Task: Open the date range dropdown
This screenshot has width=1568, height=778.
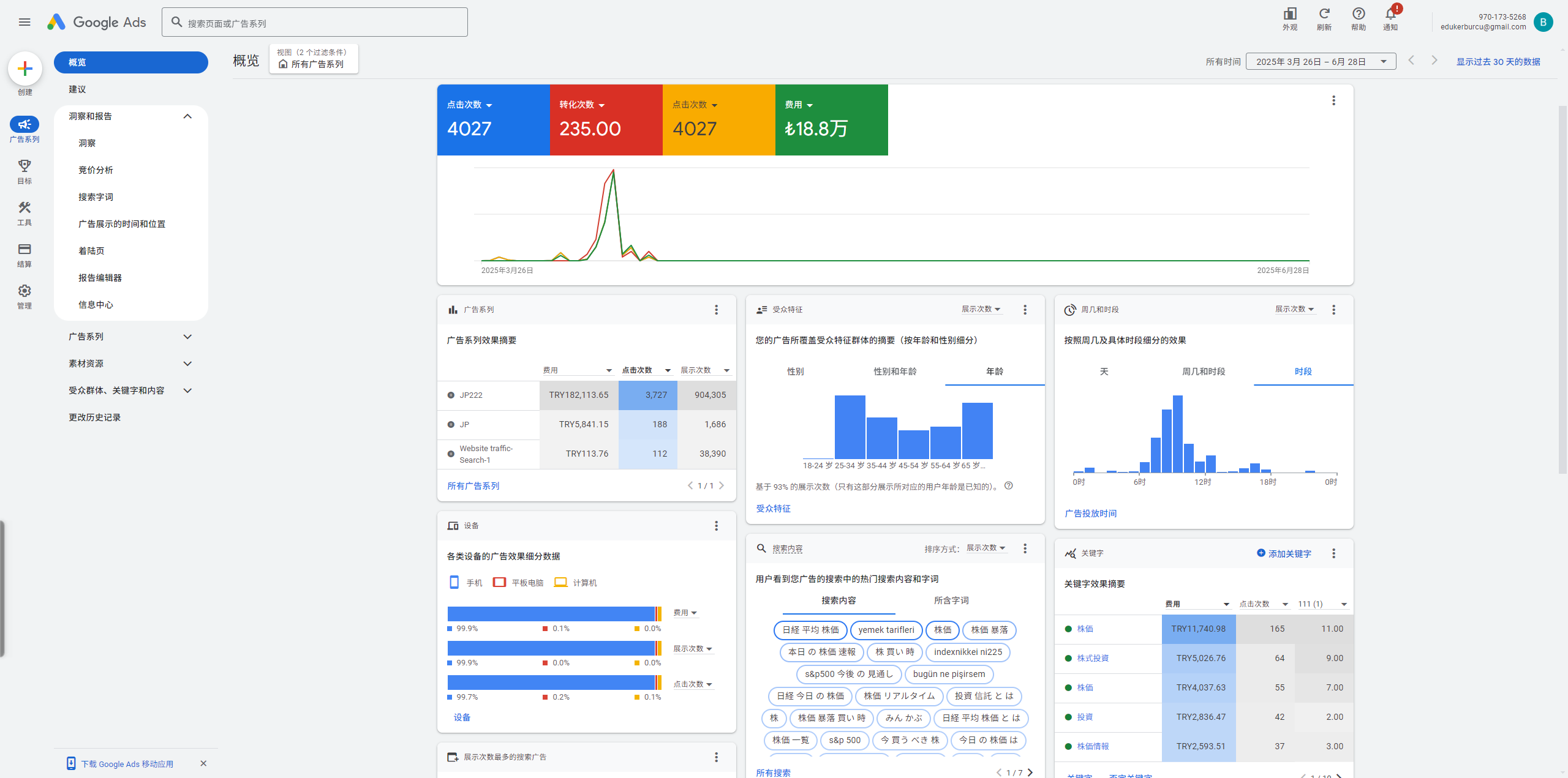Action: [1321, 62]
